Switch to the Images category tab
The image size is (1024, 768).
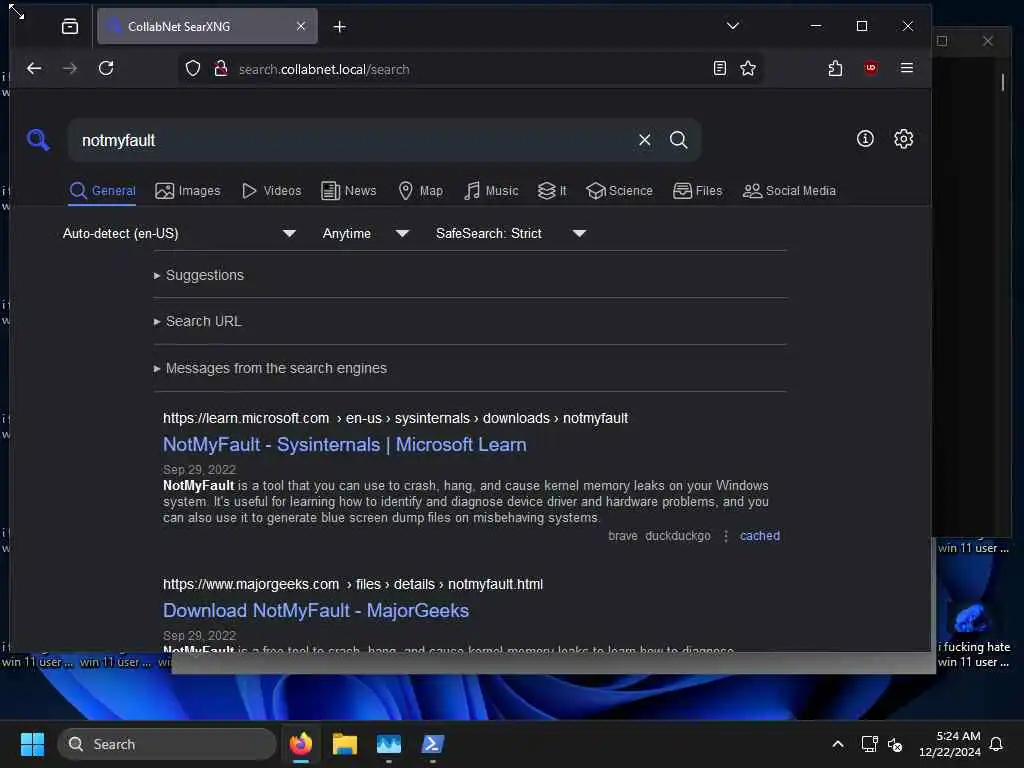click(x=187, y=191)
